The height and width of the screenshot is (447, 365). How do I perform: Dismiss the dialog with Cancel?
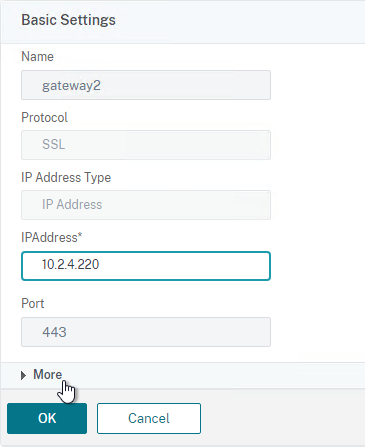(149, 418)
